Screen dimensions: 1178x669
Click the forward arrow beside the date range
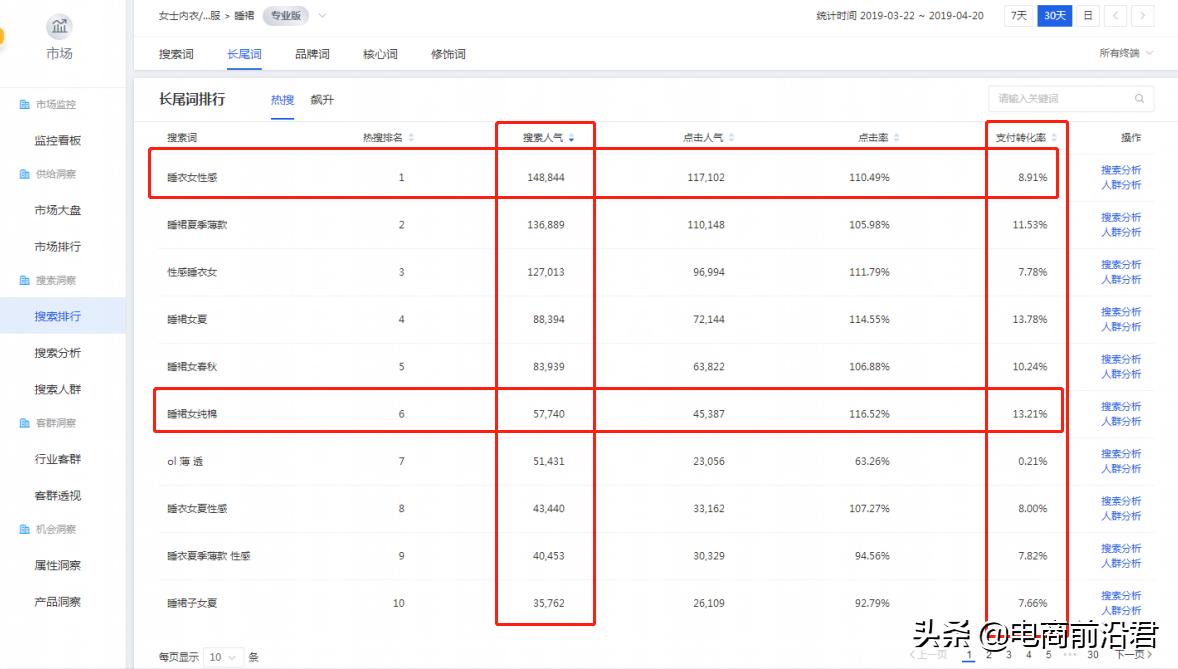pyautogui.click(x=1143, y=15)
